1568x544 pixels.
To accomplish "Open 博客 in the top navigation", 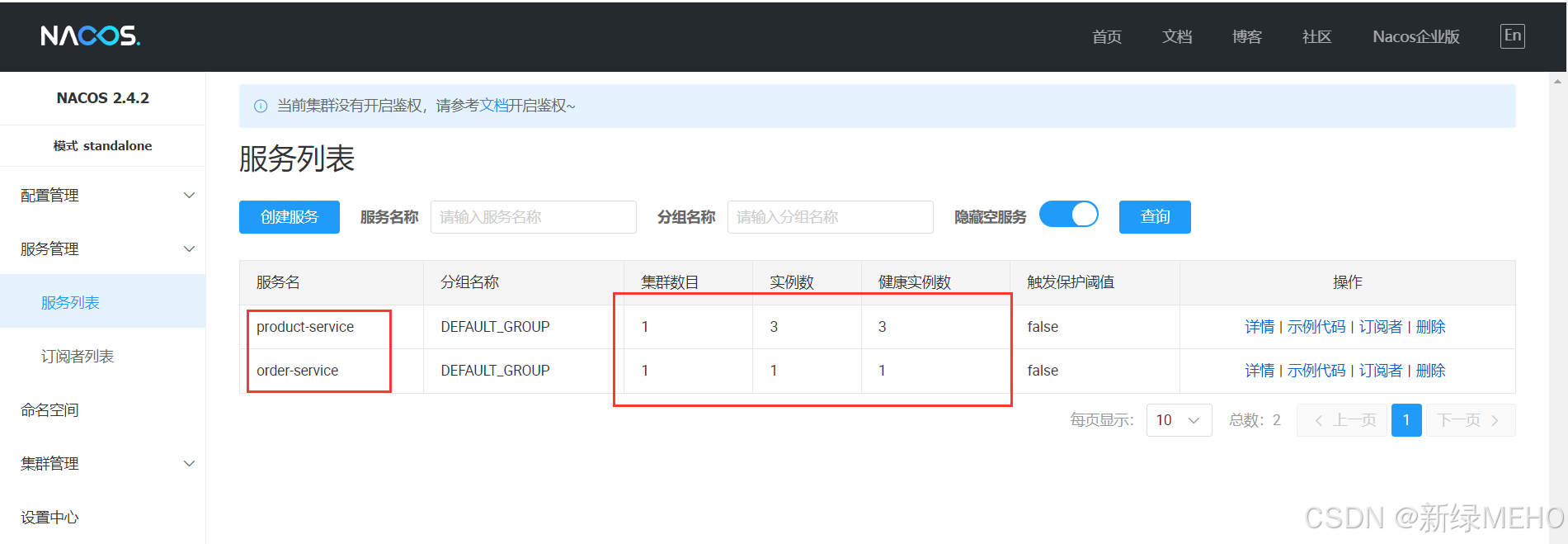I will 1247,37.
